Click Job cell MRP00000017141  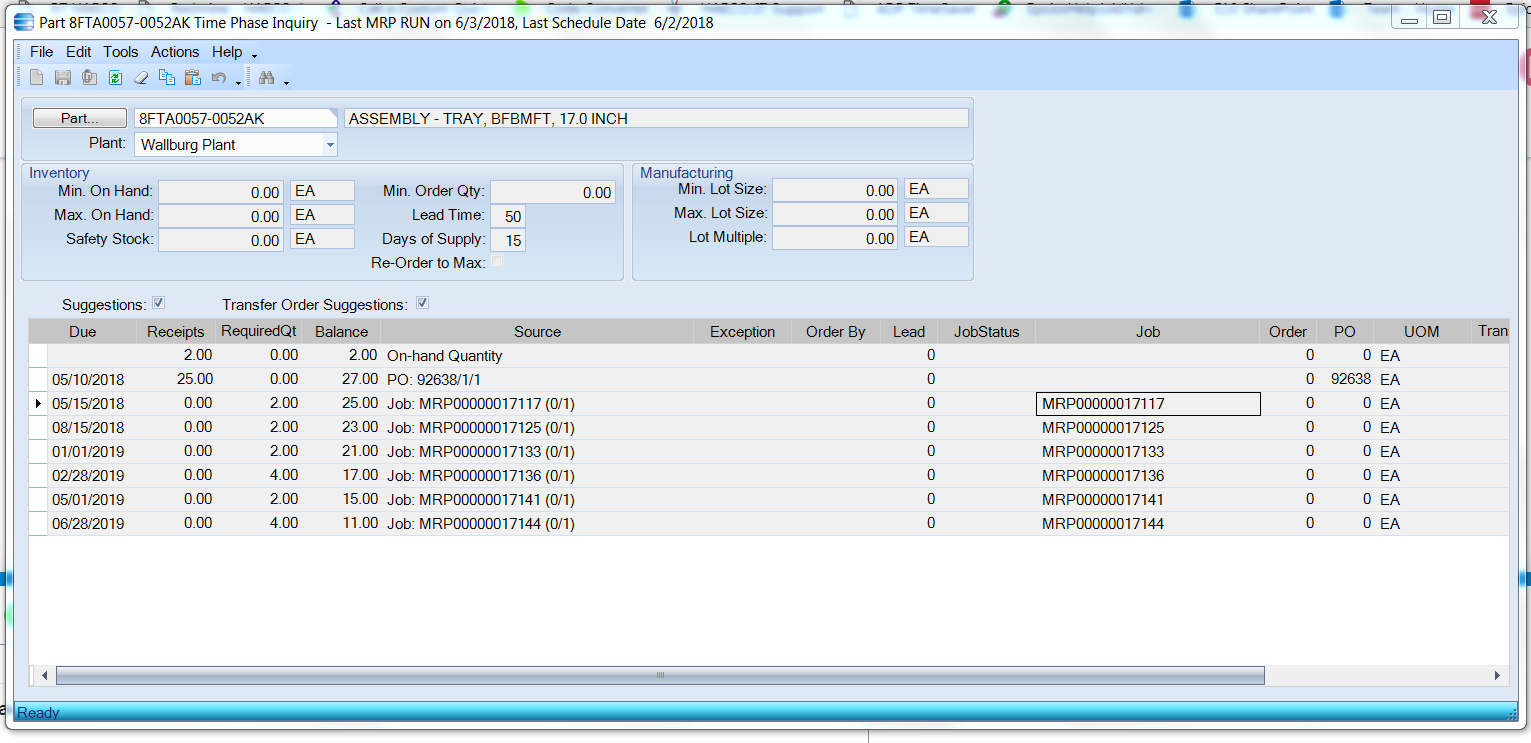click(x=1148, y=500)
